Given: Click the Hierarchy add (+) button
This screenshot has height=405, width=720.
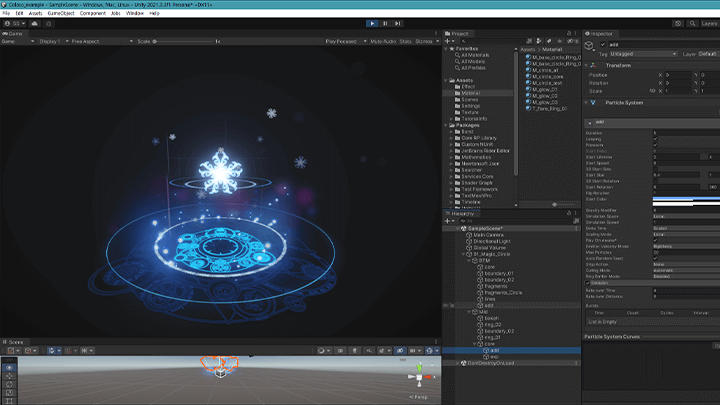Looking at the screenshot, I should coord(449,221).
